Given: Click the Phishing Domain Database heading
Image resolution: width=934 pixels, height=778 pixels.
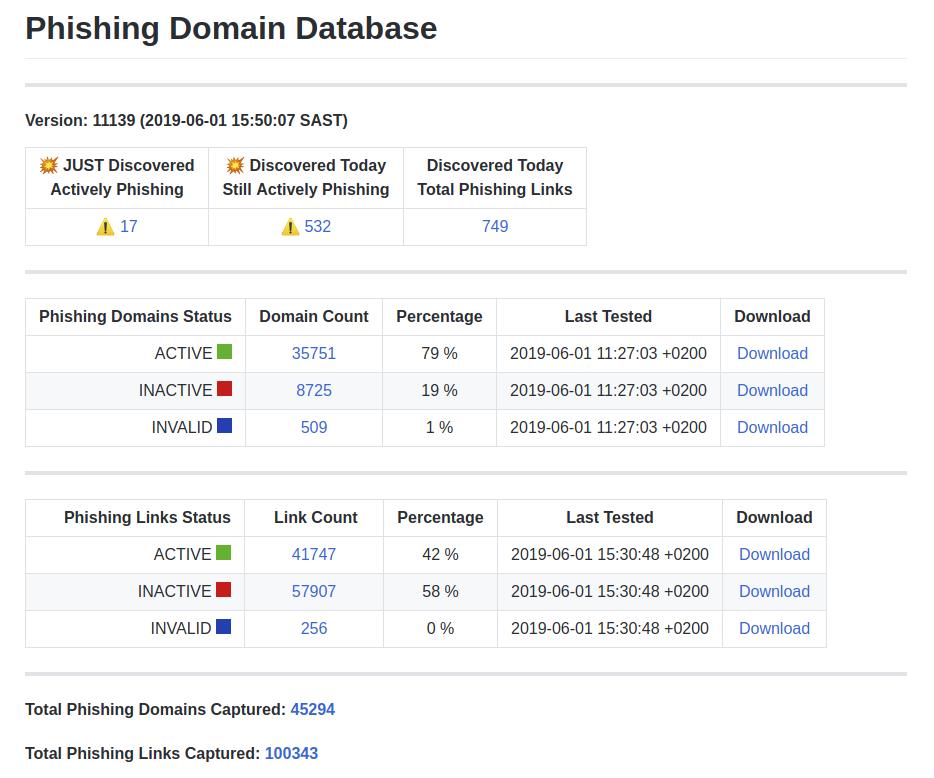Looking at the screenshot, I should 231,28.
